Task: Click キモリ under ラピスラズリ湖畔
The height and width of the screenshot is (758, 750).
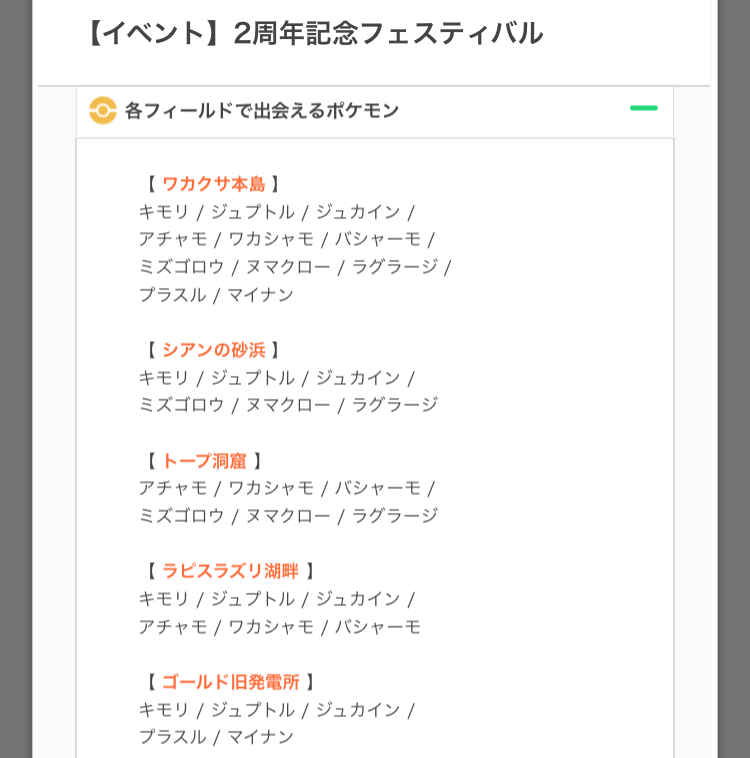Action: pyautogui.click(x=163, y=599)
